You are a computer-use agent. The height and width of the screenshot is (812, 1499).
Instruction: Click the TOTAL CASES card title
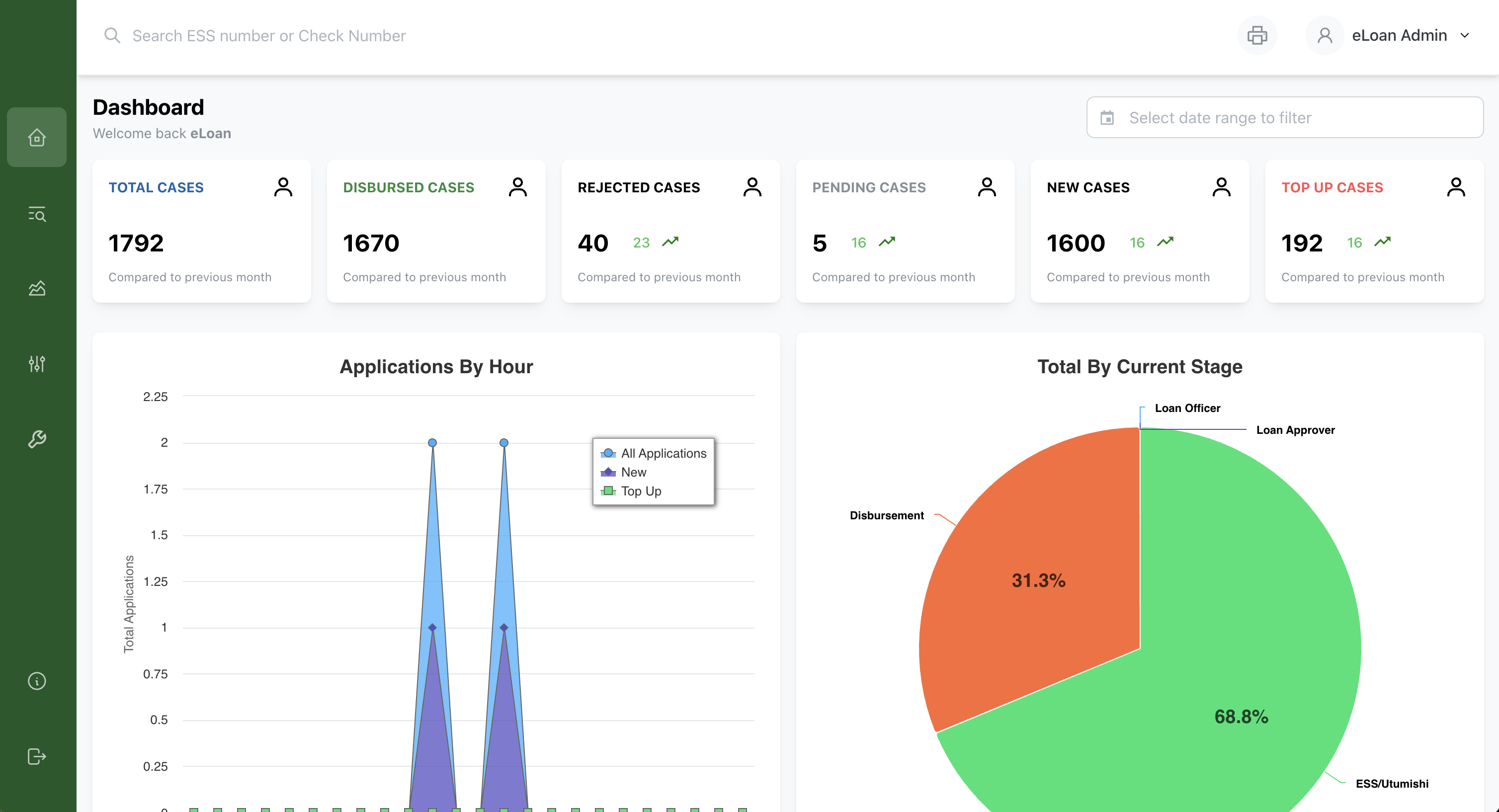[156, 187]
